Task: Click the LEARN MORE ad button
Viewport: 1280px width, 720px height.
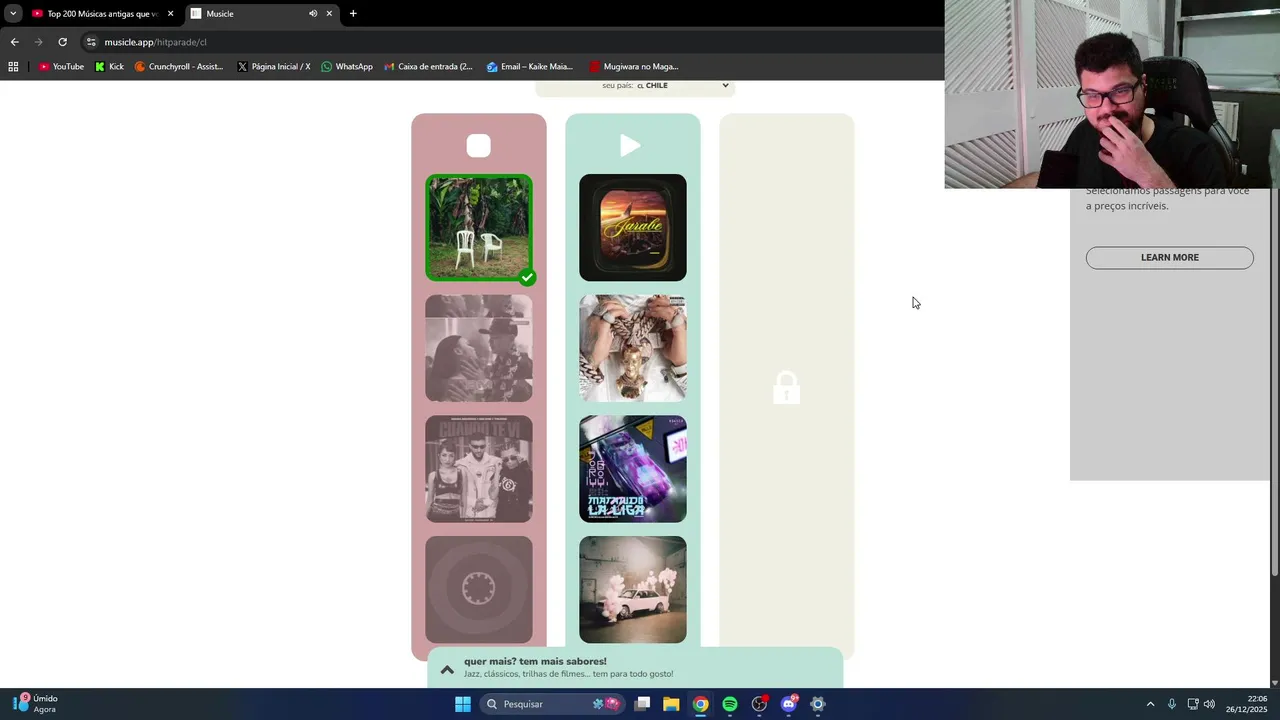Action: point(1169,258)
